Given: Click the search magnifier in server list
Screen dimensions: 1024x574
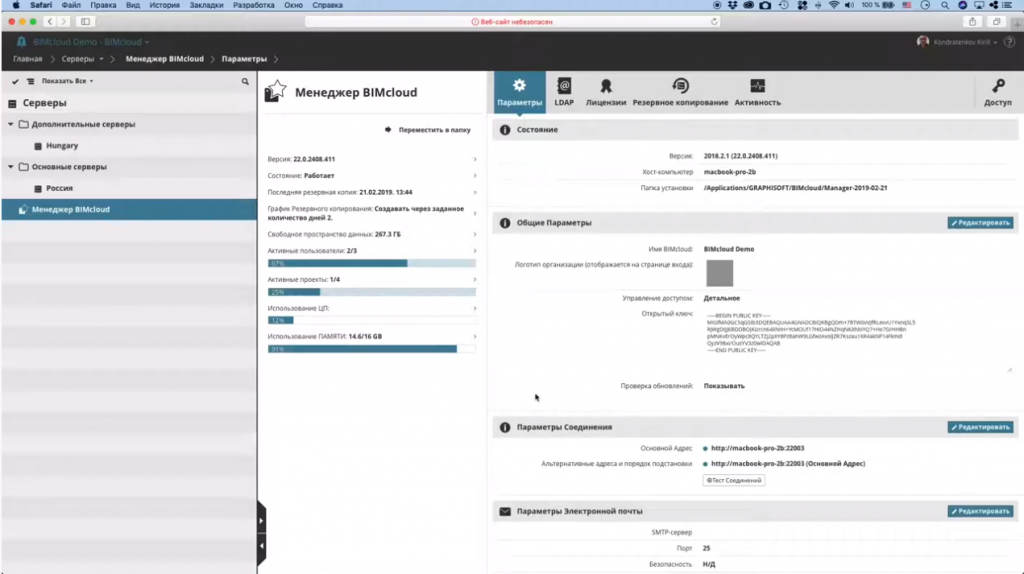Looking at the screenshot, I should (x=245, y=82).
